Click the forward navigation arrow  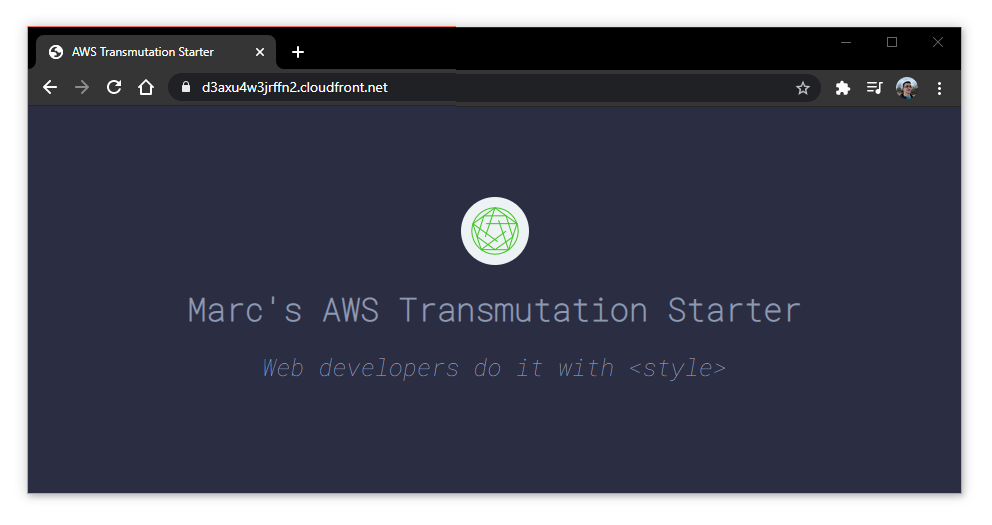coord(82,87)
